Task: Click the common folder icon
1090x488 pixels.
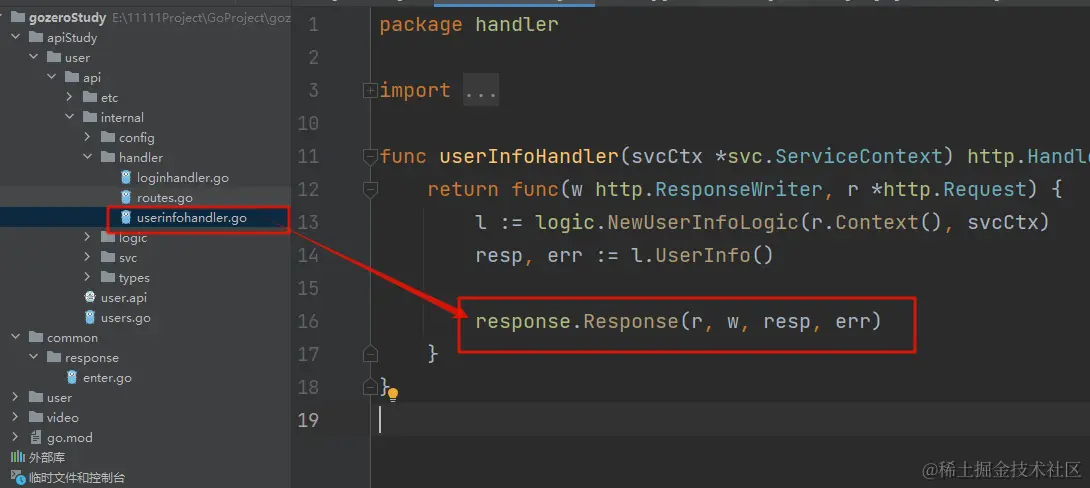Action: (36, 337)
